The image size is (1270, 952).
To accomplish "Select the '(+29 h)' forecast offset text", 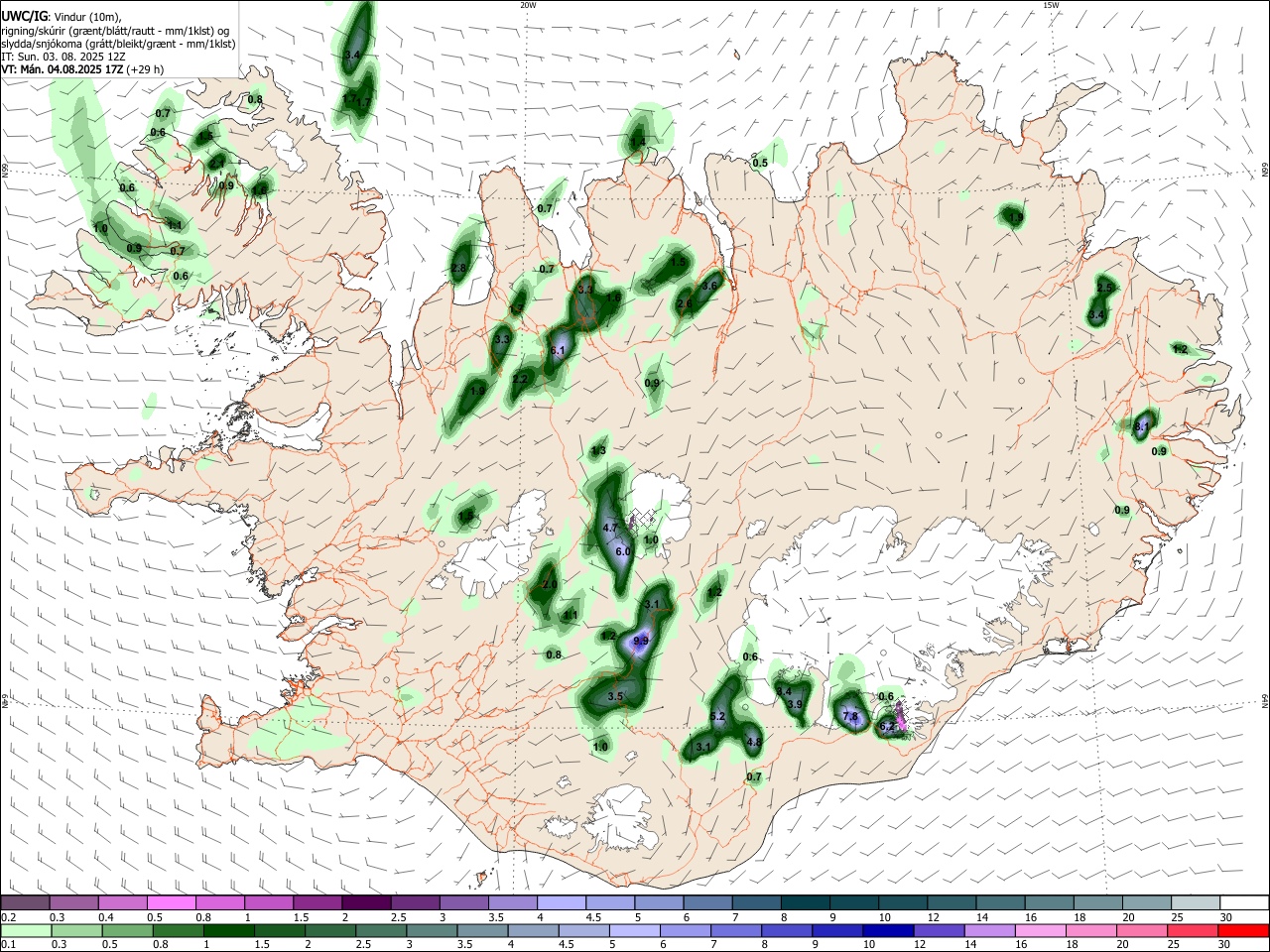I will coord(145,69).
